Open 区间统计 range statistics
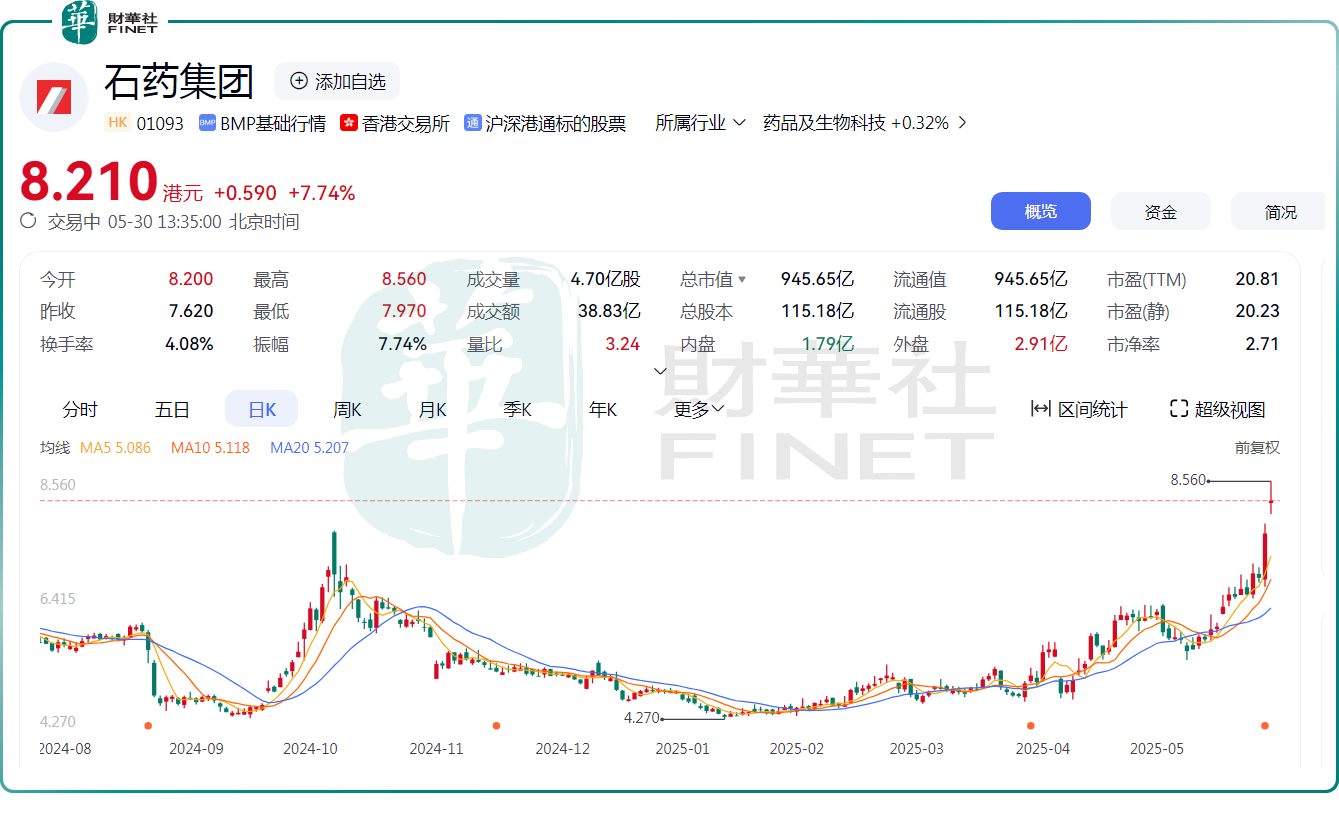 tap(1078, 409)
